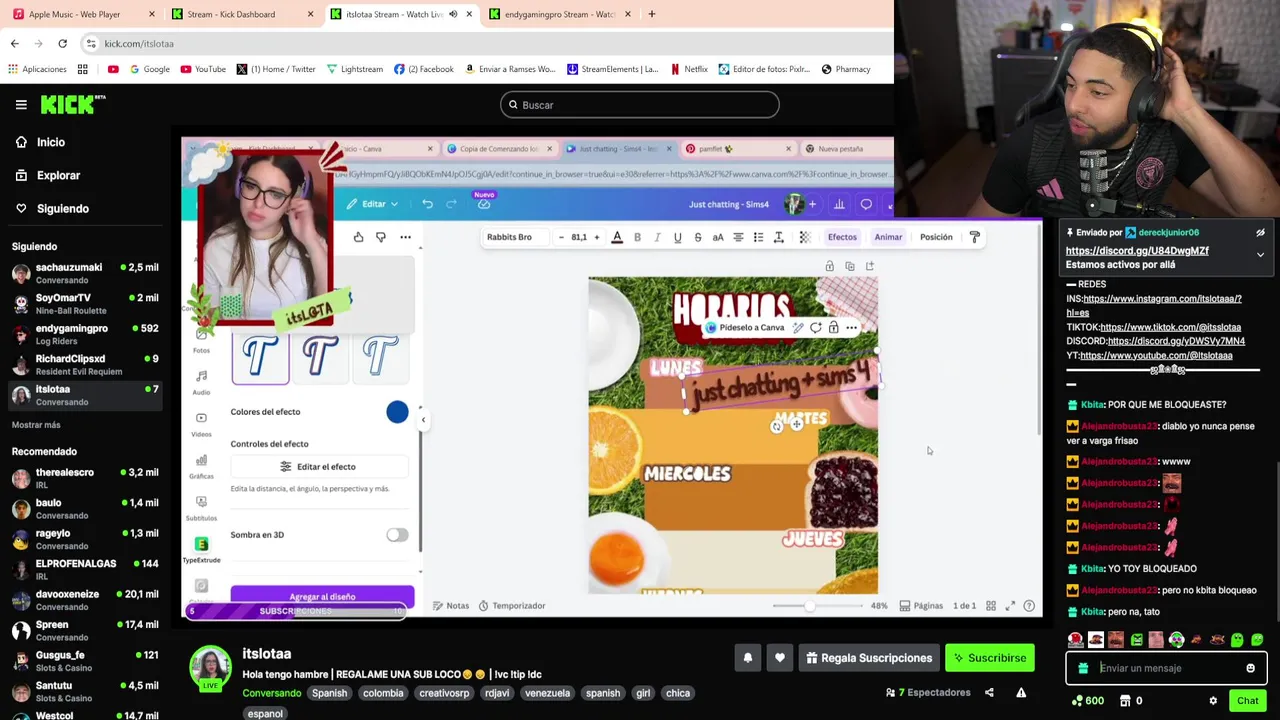Mute the itslotaa Stream tab audio

point(453,14)
